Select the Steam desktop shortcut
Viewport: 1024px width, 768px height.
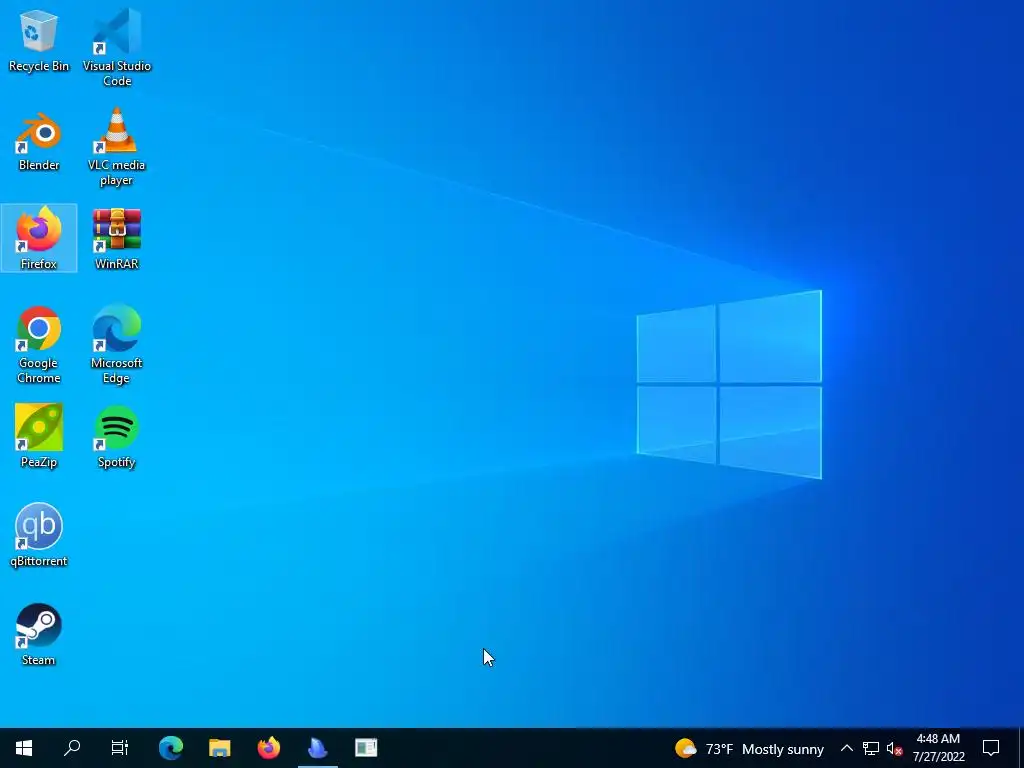(39, 634)
